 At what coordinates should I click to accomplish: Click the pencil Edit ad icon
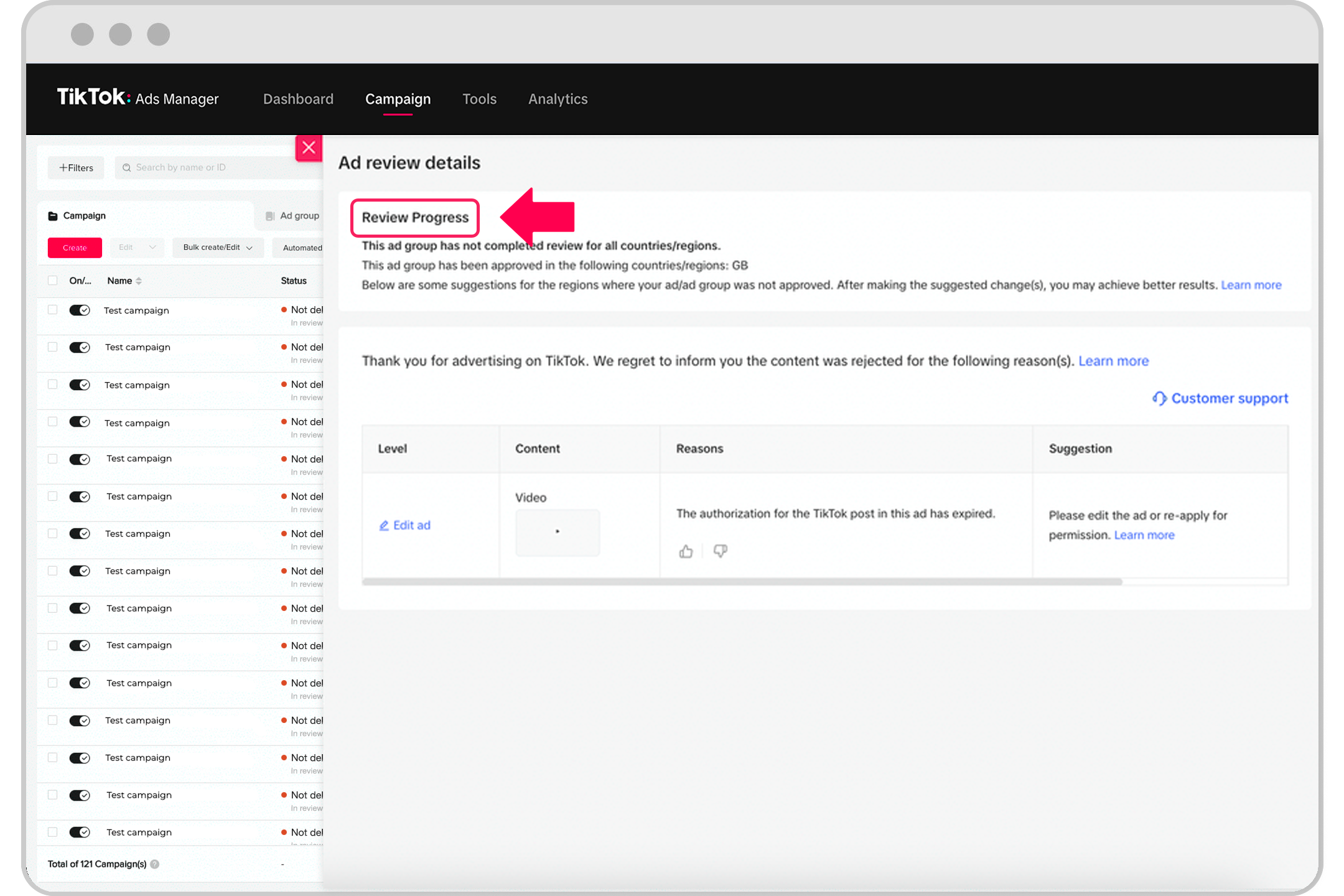coord(384,526)
